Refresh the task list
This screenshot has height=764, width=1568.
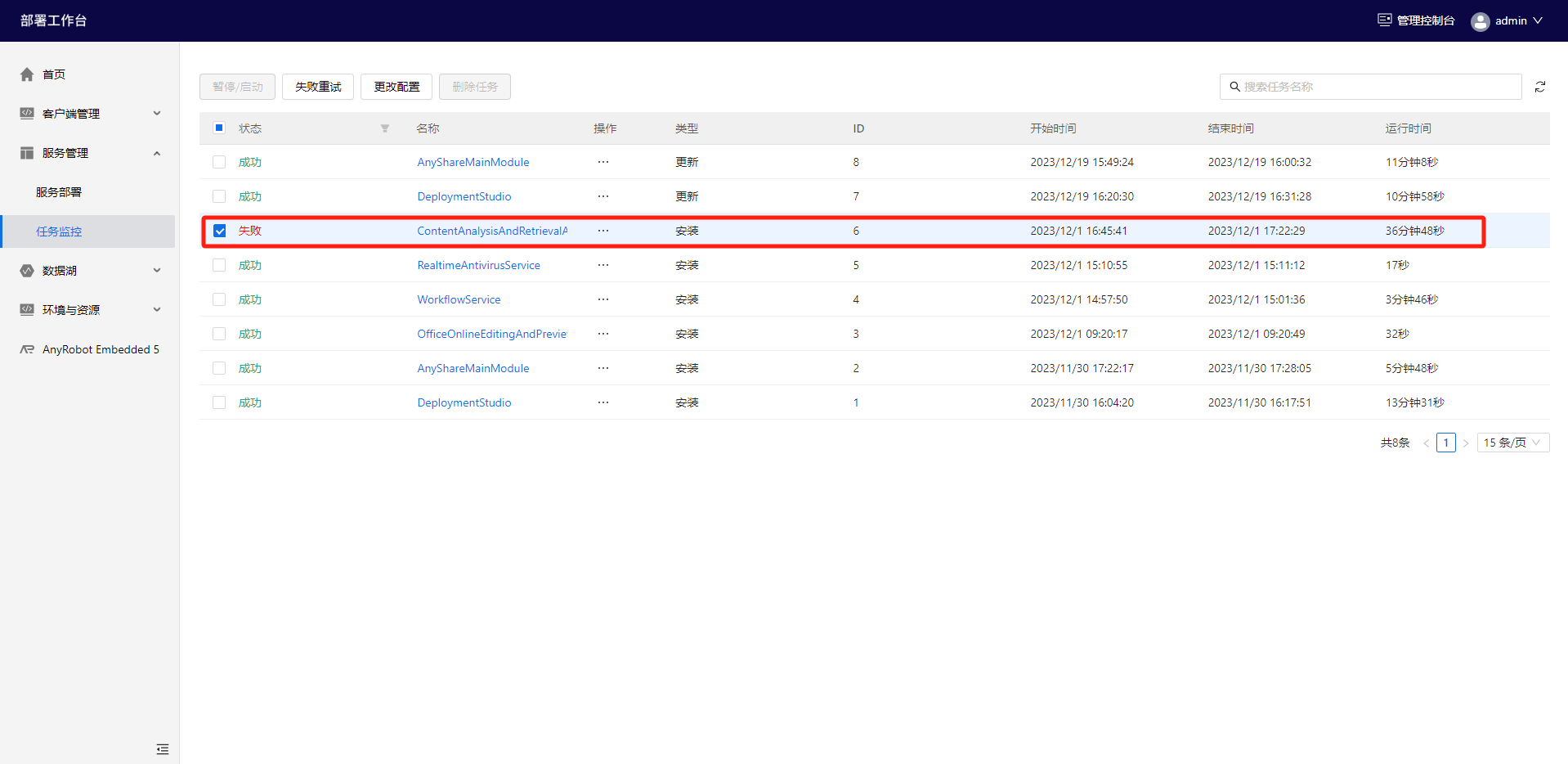pos(1540,87)
